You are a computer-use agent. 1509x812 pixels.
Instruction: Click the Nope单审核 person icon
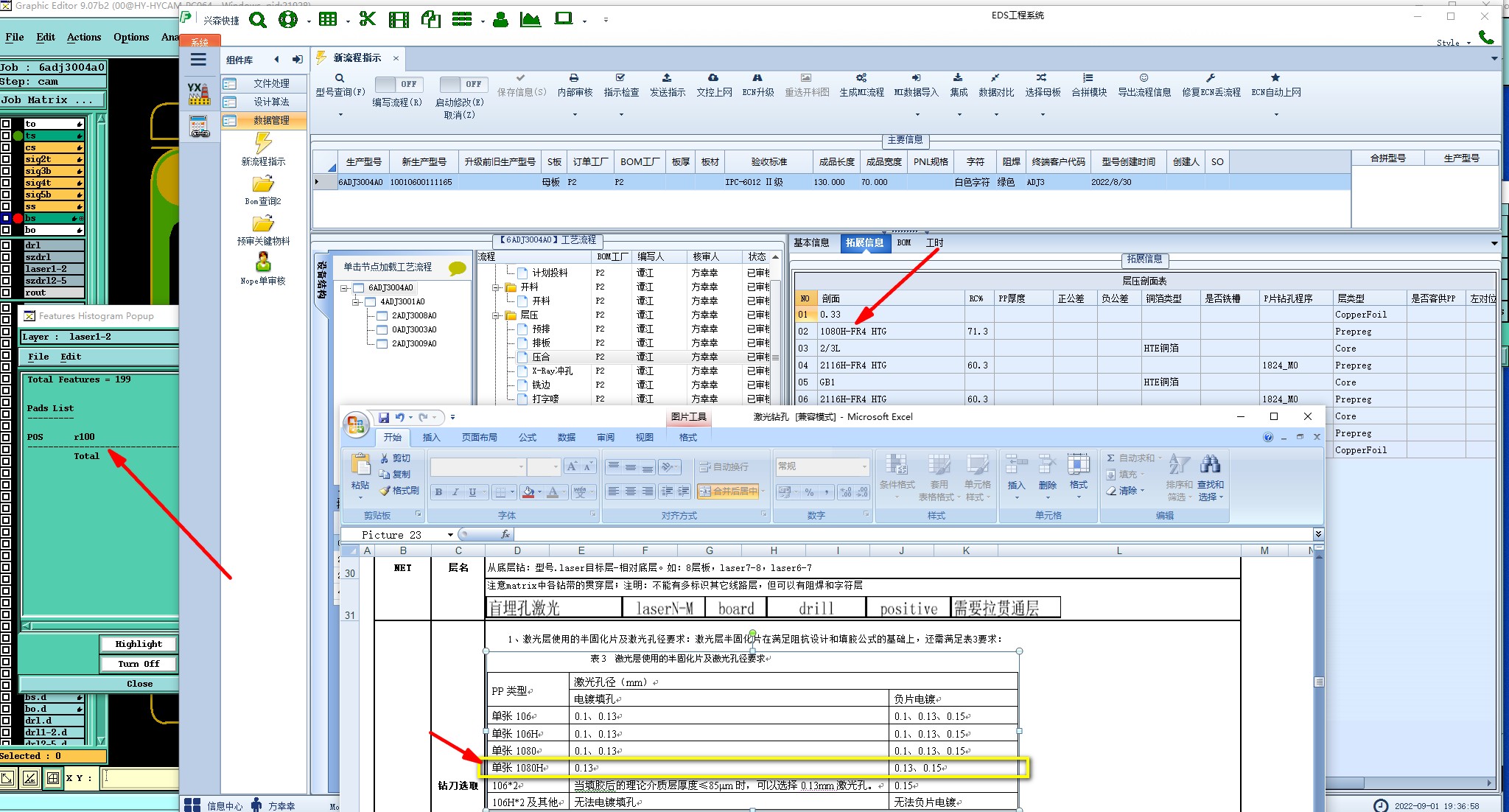263,262
